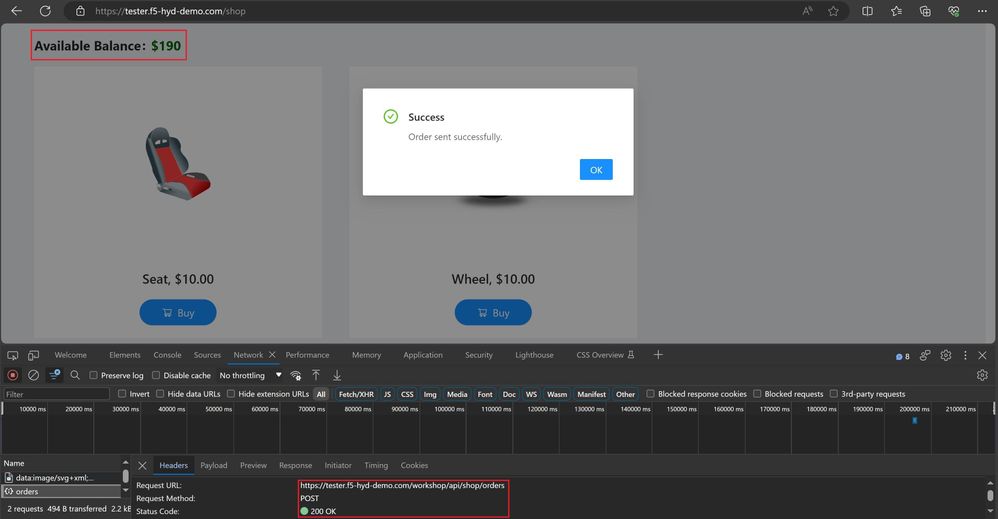Open the No throttling dropdown

click(250, 376)
